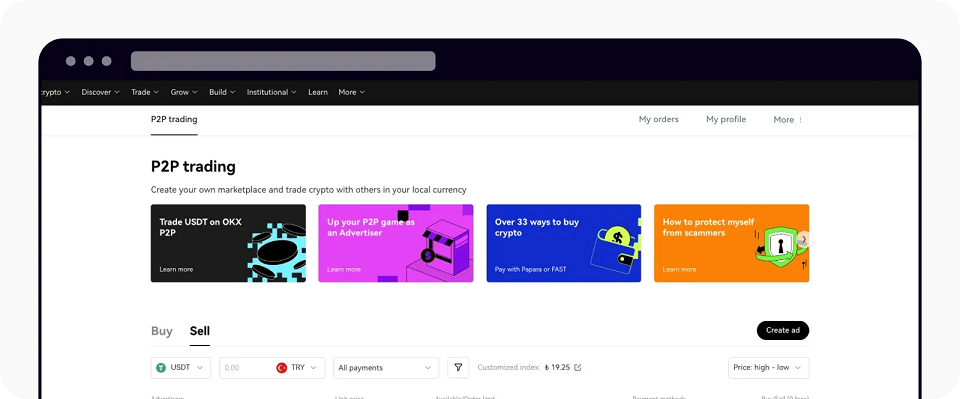Open the Price: high - low sort dropdown

(768, 368)
